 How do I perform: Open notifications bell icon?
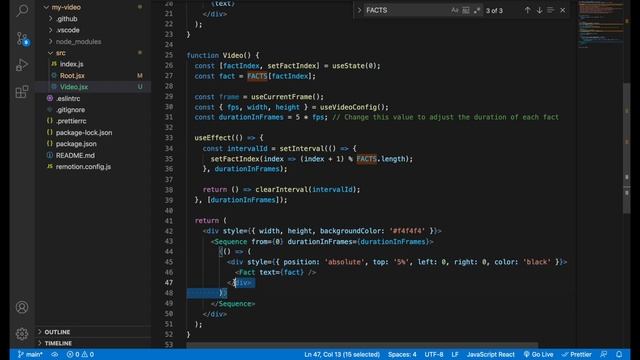[x=619, y=354]
